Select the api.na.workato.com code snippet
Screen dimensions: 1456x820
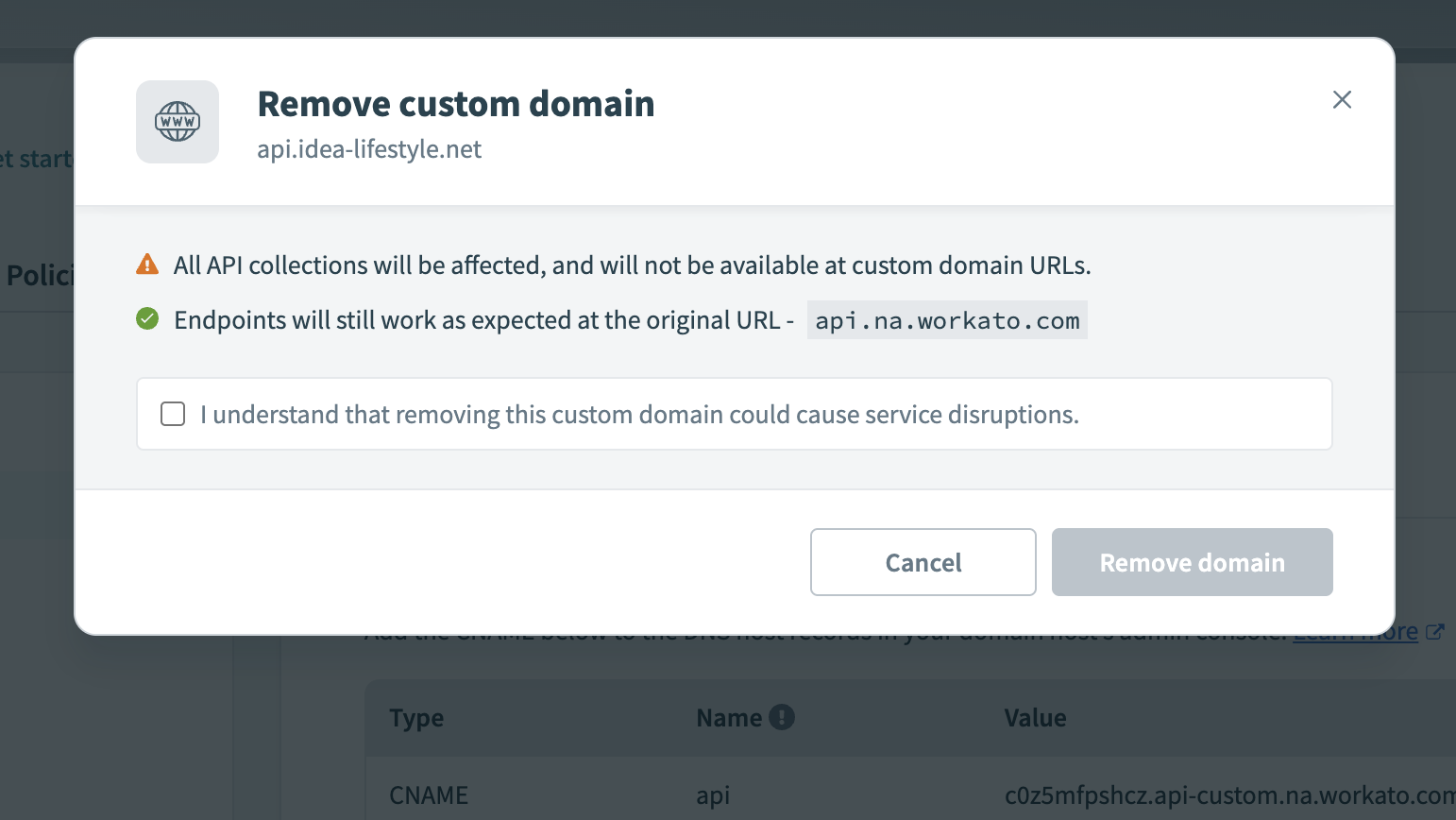coord(946,319)
